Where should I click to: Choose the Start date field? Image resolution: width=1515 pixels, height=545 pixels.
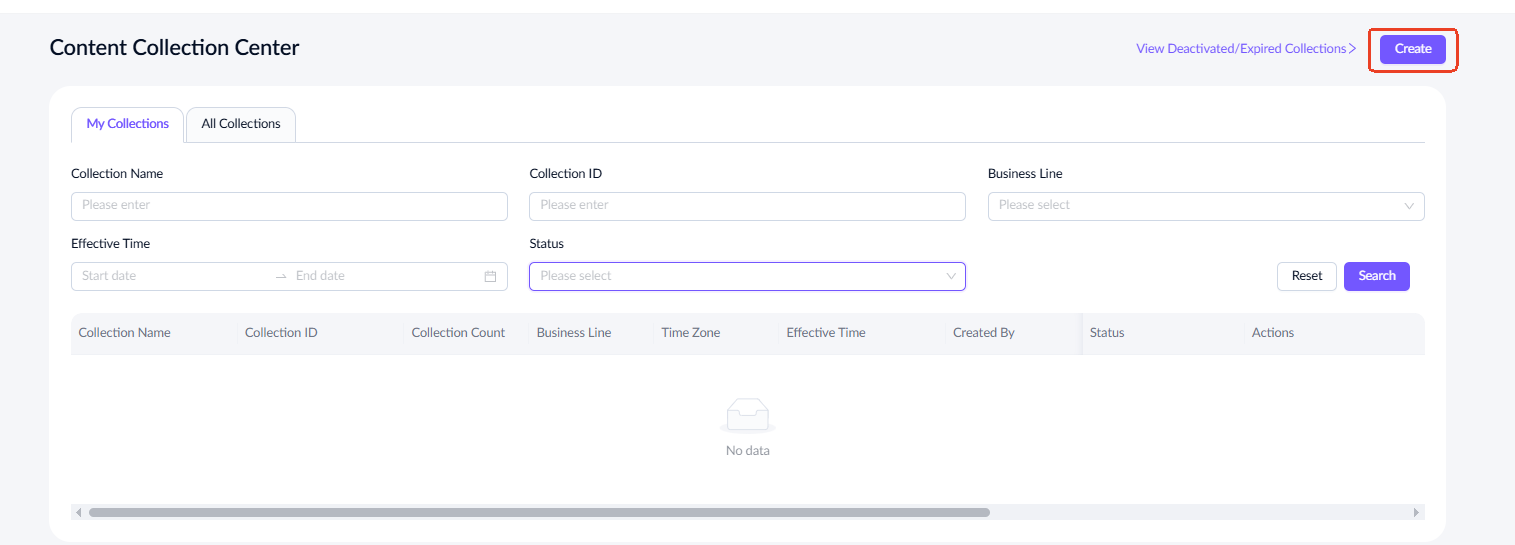click(170, 276)
